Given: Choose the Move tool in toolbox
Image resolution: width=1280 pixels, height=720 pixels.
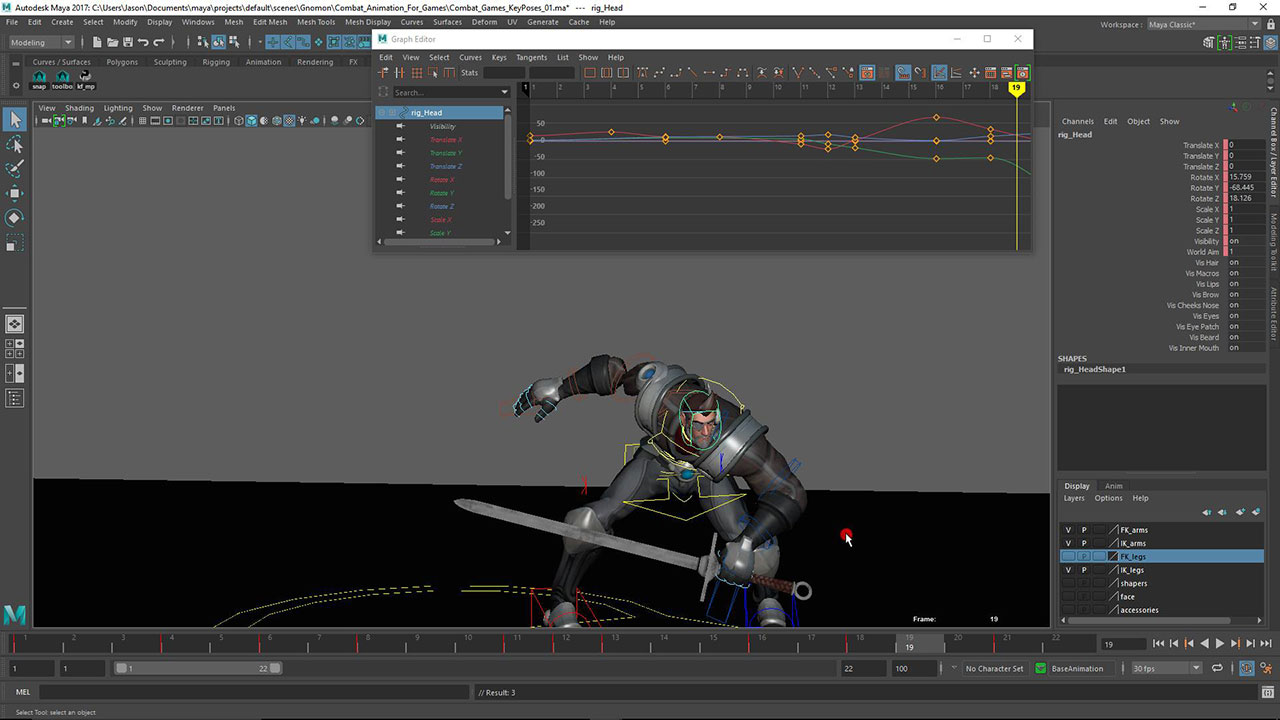Looking at the screenshot, I should [x=15, y=193].
